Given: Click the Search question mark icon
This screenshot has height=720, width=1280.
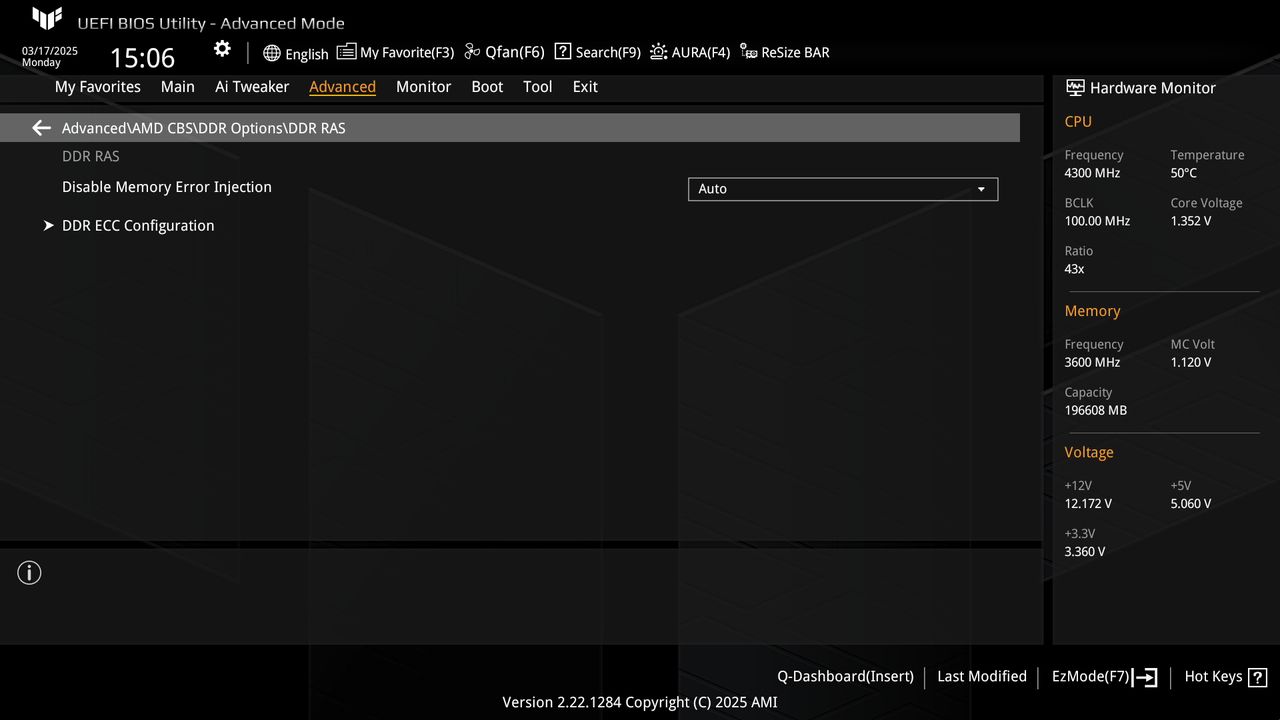Looking at the screenshot, I should click(563, 52).
